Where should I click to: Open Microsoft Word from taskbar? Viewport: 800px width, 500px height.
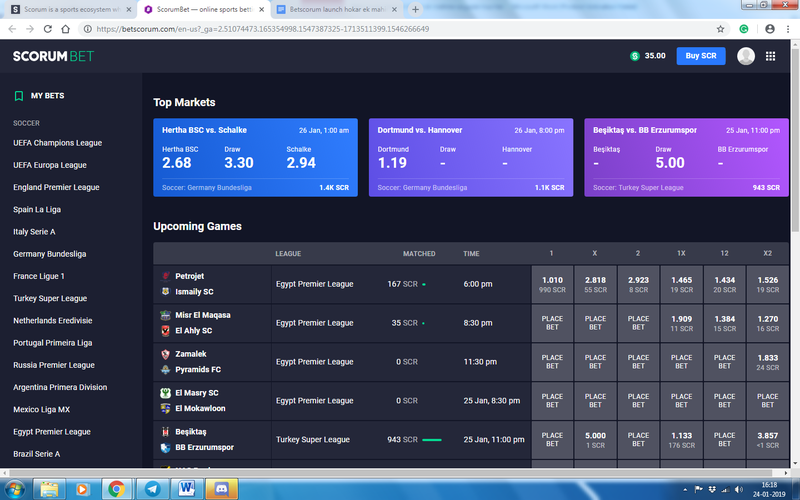(x=186, y=489)
